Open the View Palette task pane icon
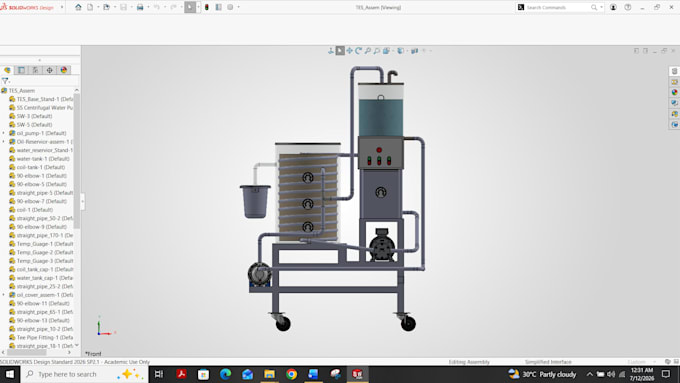Image resolution: width=680 pixels, height=383 pixels. [x=674, y=103]
